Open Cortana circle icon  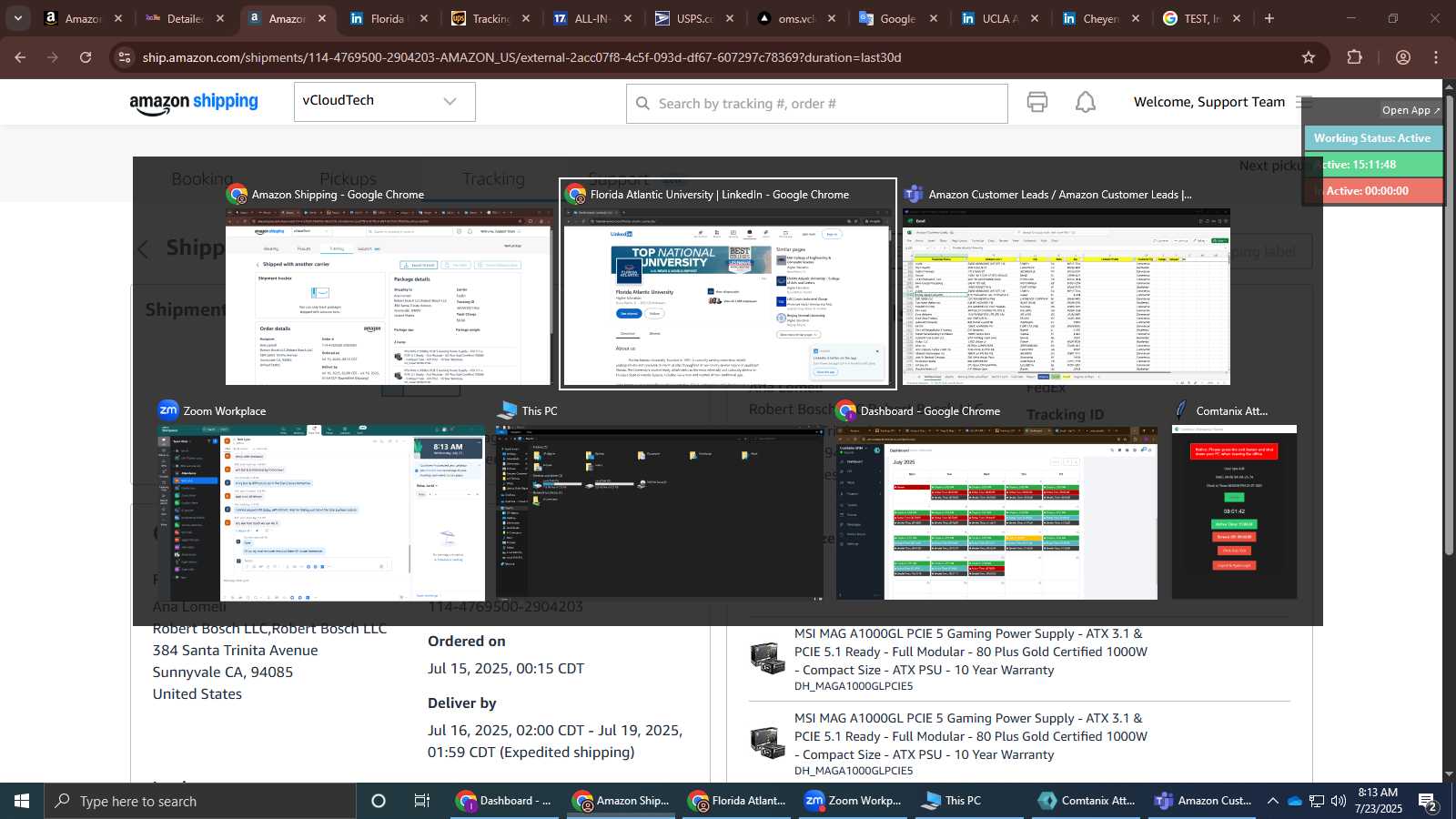coord(379,801)
